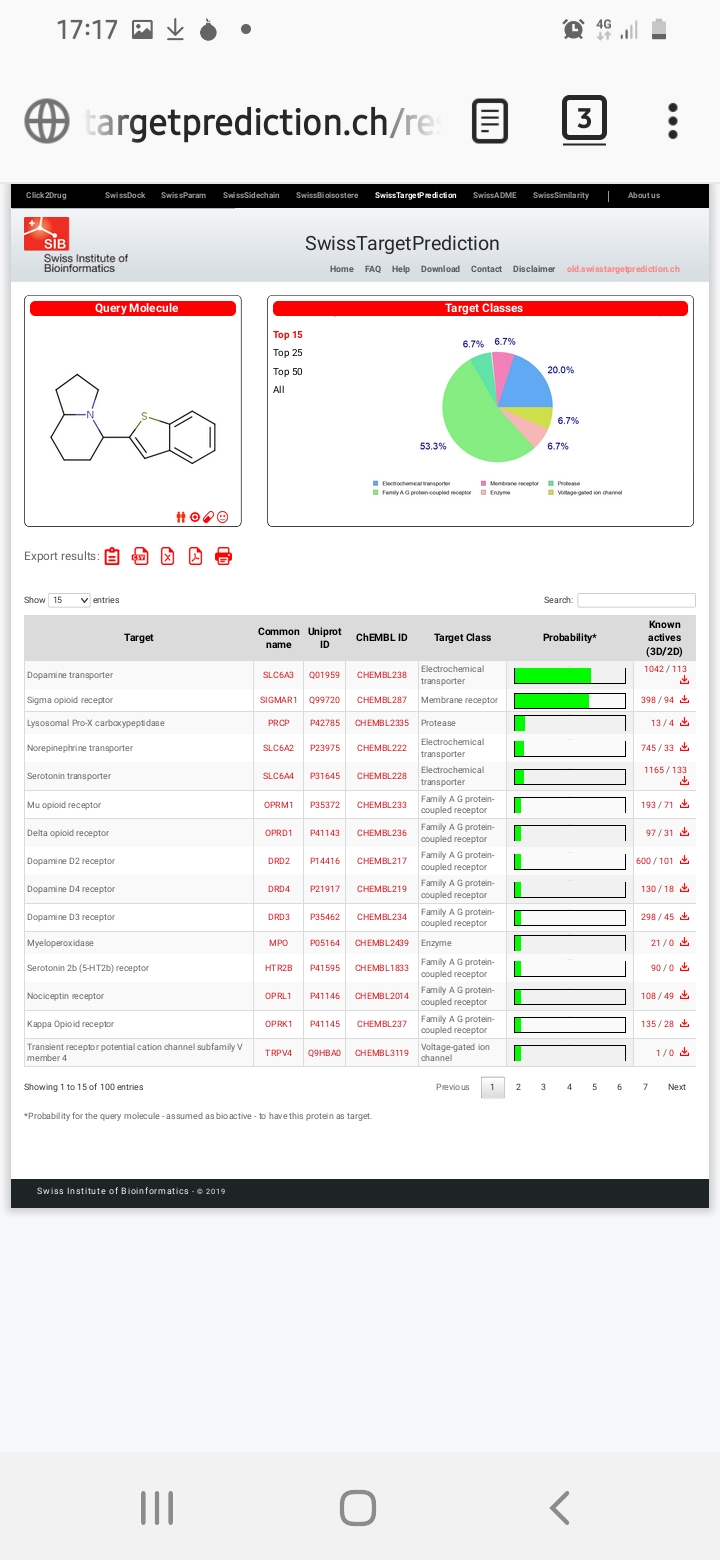Click the smiley face icon under molecule
This screenshot has width=720, height=1560.
pos(223,517)
